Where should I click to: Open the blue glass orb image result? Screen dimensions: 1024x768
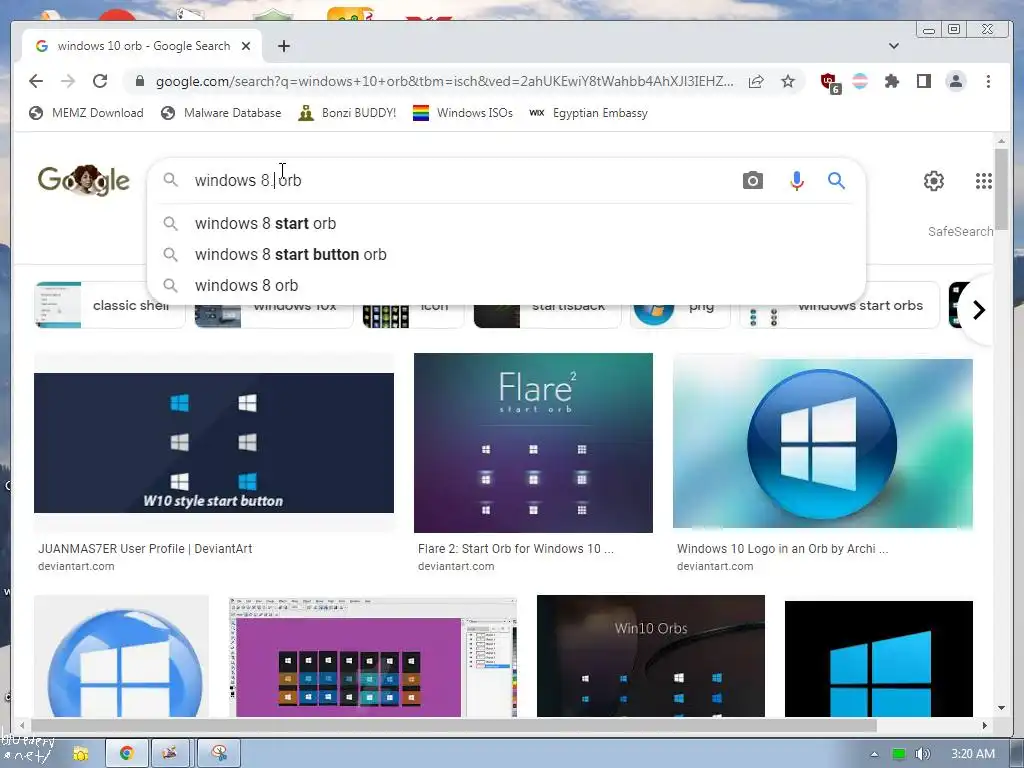coord(121,656)
